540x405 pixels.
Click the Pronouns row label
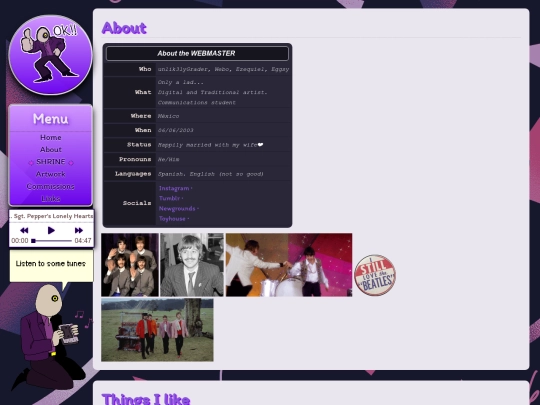point(135,159)
